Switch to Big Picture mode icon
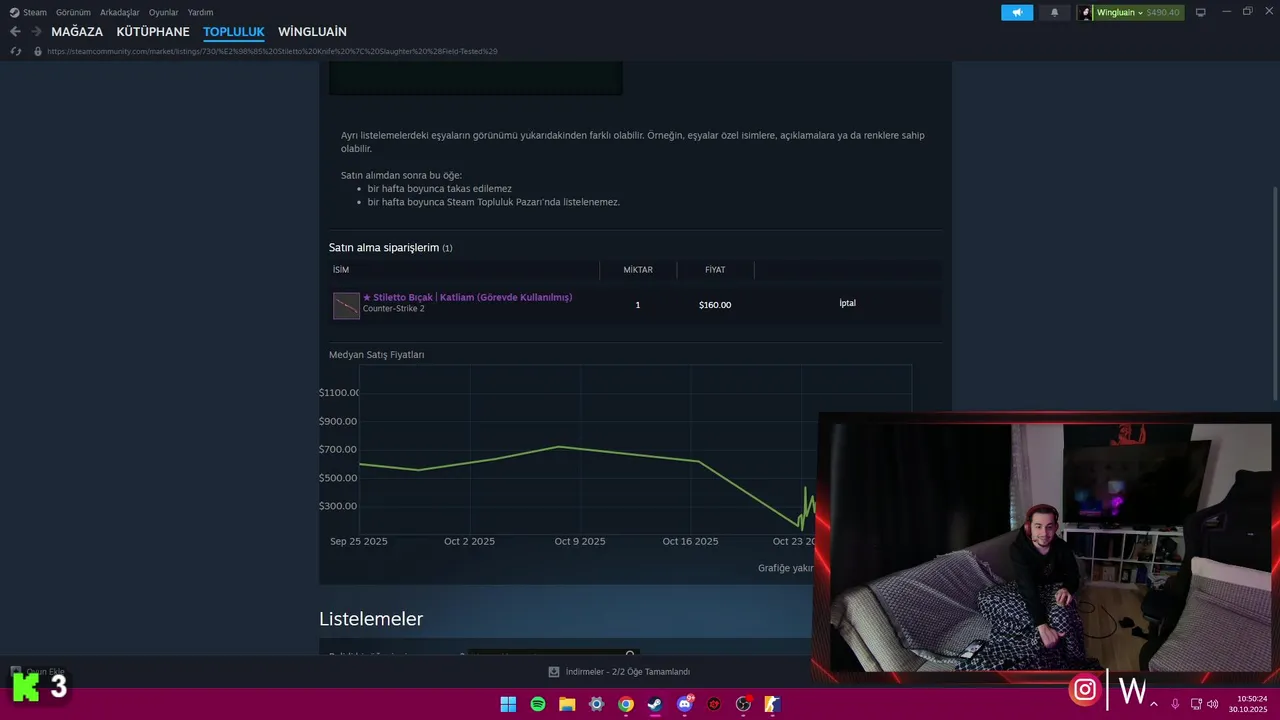The image size is (1280, 720). pos(1201,12)
